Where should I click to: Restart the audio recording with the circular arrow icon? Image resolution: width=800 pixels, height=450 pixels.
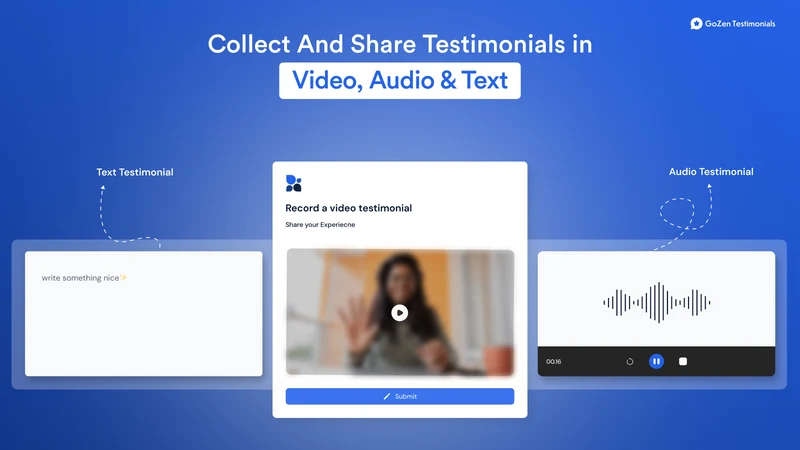pos(630,361)
